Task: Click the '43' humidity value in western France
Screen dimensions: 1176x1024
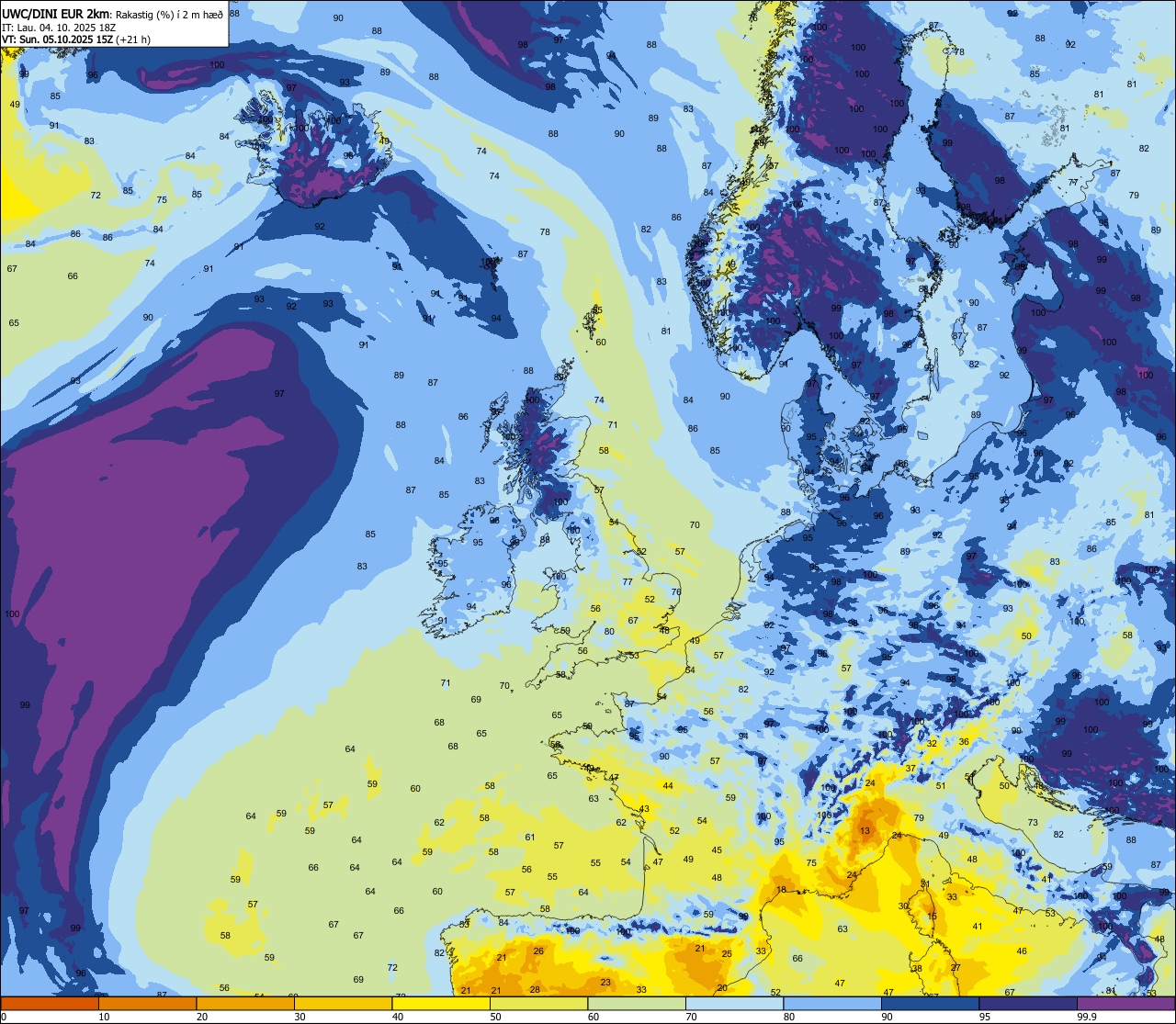Action: (644, 810)
